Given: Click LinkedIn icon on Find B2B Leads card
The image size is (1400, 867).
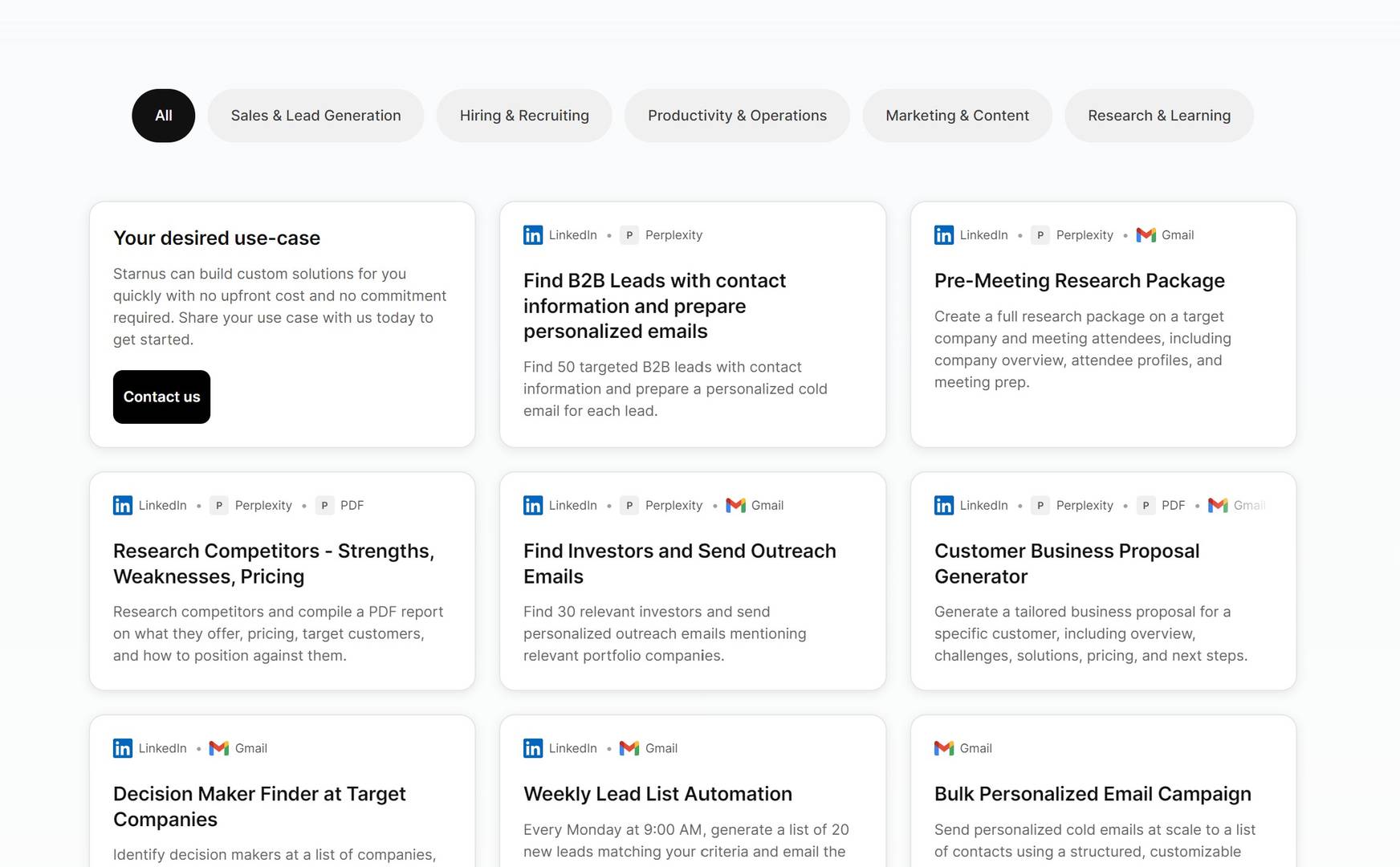Looking at the screenshot, I should click(x=533, y=235).
